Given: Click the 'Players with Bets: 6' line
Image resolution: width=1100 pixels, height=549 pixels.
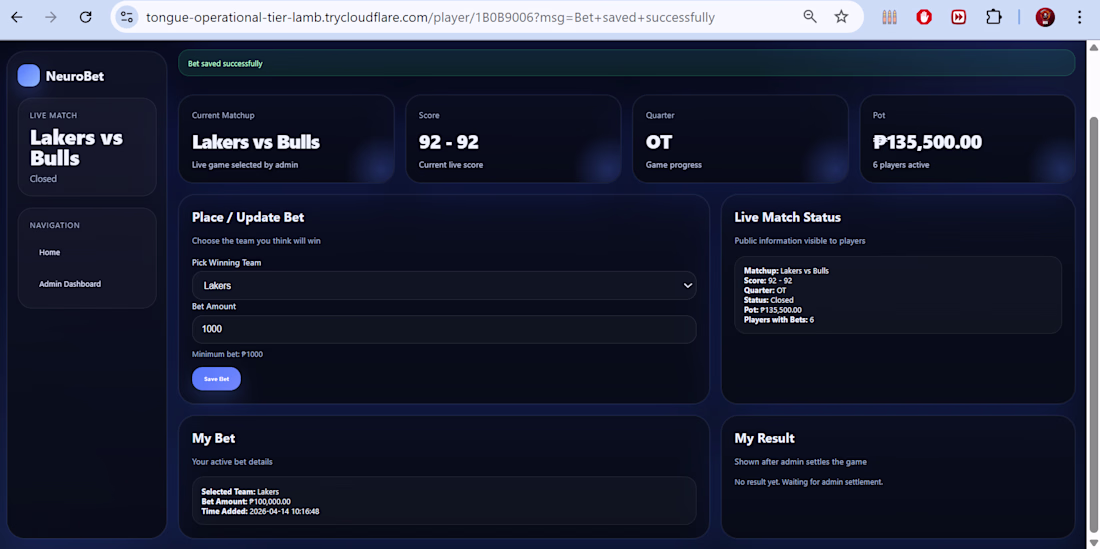Looking at the screenshot, I should click(779, 320).
